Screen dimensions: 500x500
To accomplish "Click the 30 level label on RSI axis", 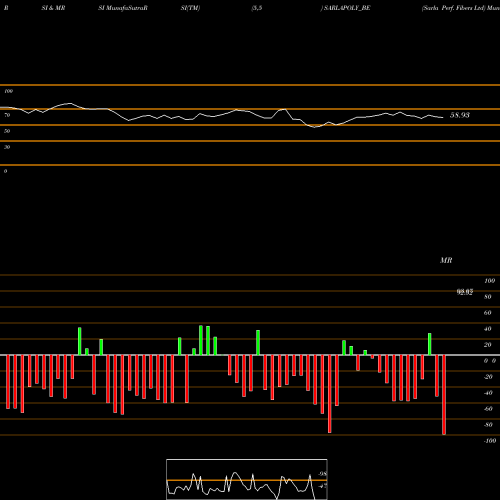I will (x=7, y=147).
